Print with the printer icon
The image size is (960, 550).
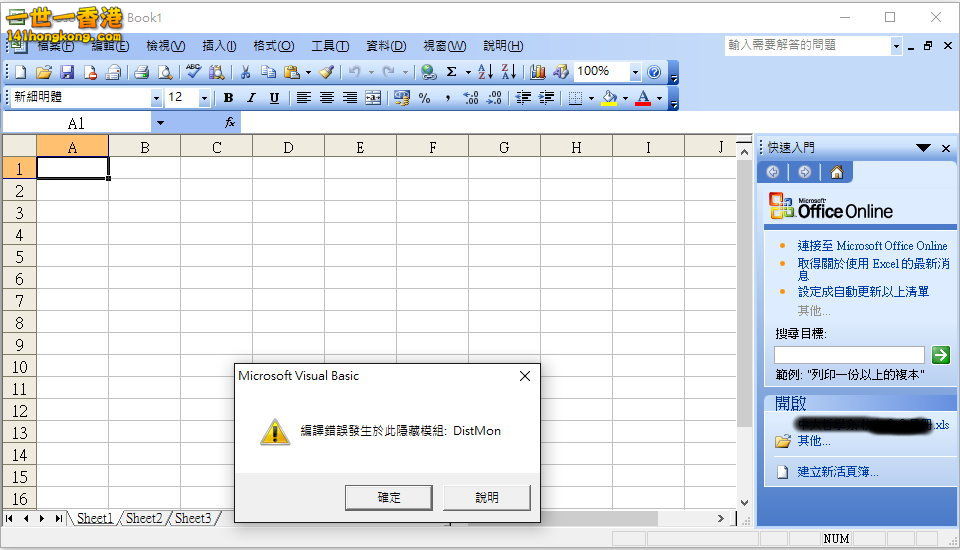click(x=141, y=72)
